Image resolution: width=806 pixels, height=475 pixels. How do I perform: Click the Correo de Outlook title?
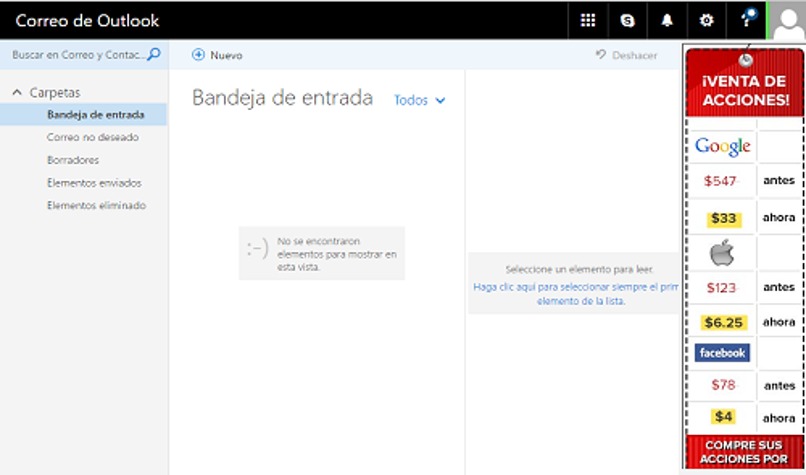(x=87, y=21)
